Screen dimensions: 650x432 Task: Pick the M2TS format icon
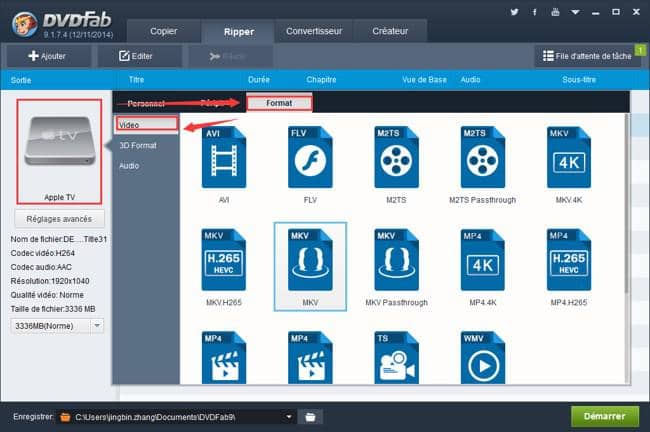click(x=396, y=157)
